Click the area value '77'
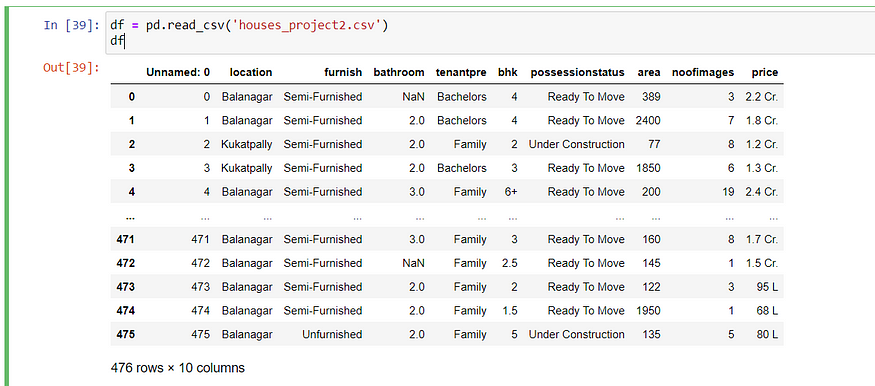Viewport: 875px width, 386px height. 654,144
